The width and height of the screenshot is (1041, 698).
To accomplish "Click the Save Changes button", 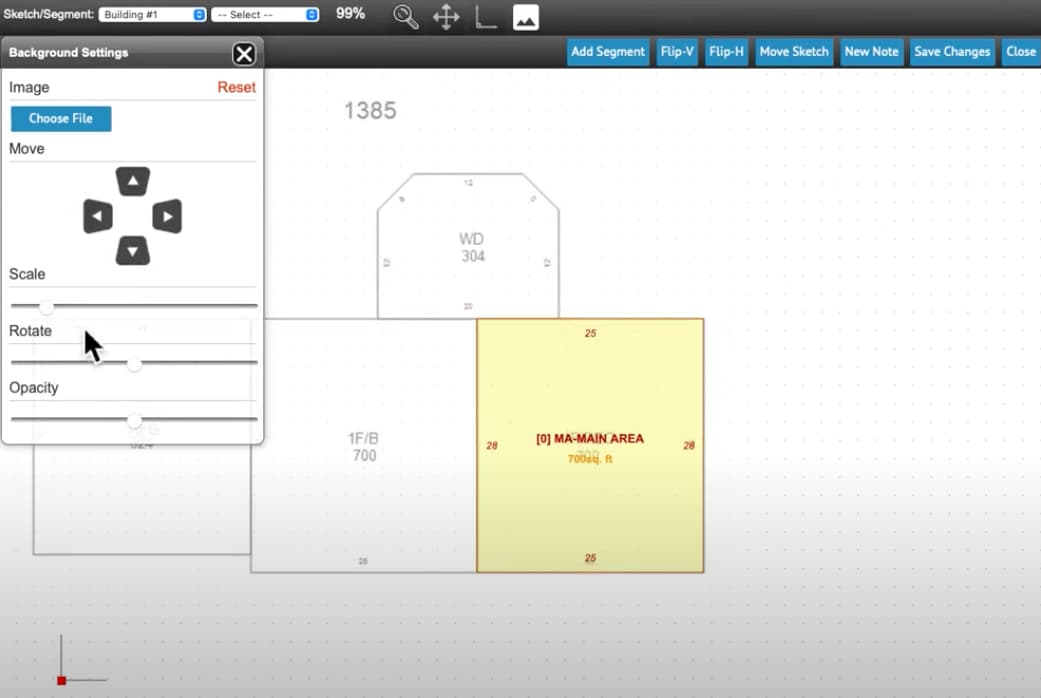I will coord(952,52).
